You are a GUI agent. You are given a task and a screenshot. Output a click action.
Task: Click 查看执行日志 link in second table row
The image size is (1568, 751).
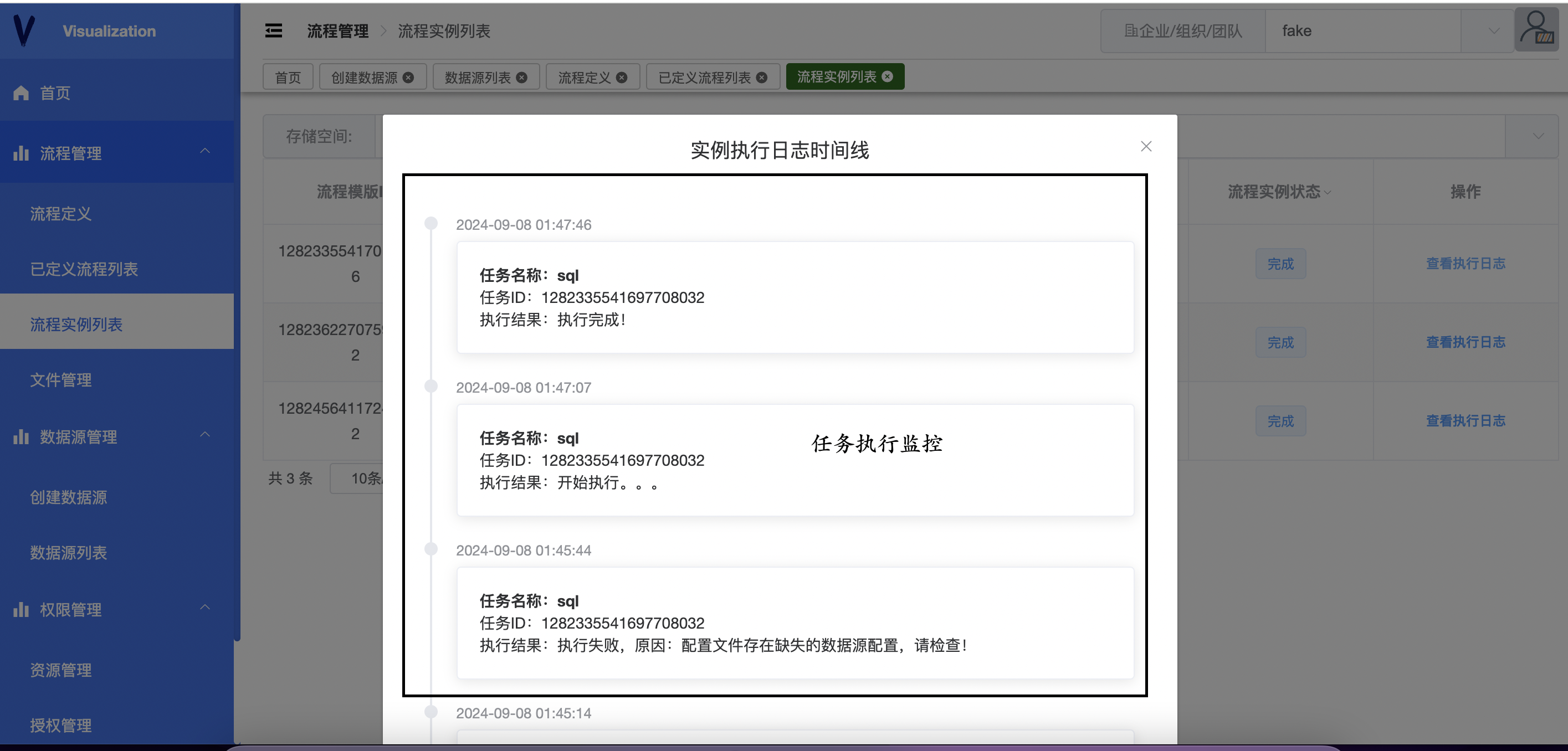1465,341
